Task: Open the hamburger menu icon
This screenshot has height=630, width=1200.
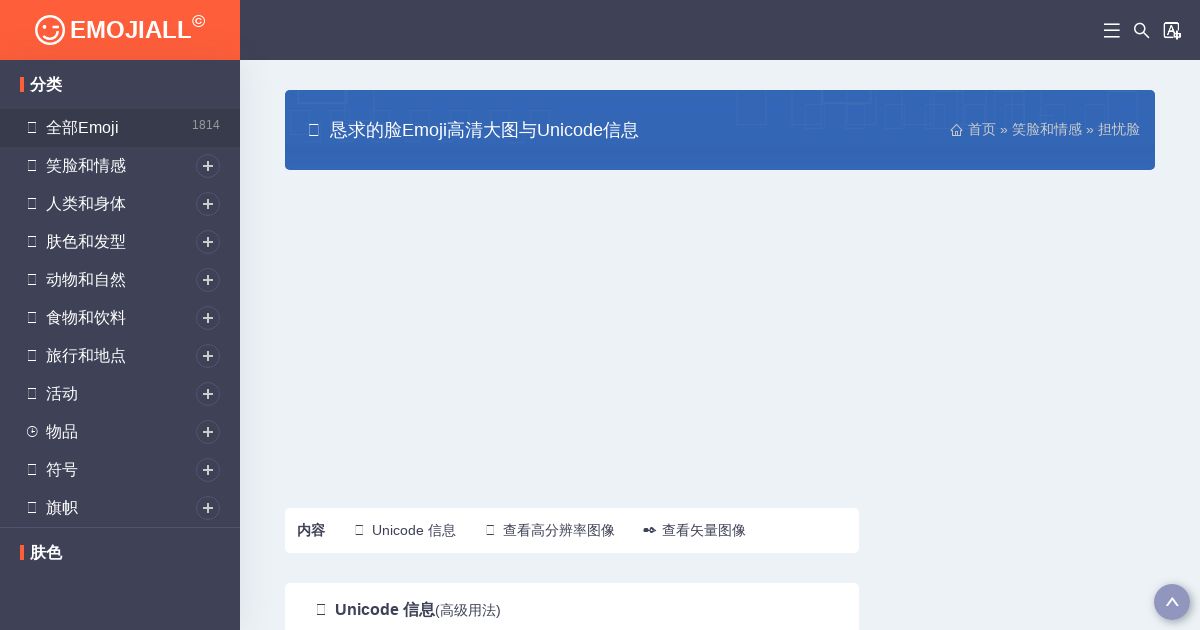Action: pos(1111,31)
